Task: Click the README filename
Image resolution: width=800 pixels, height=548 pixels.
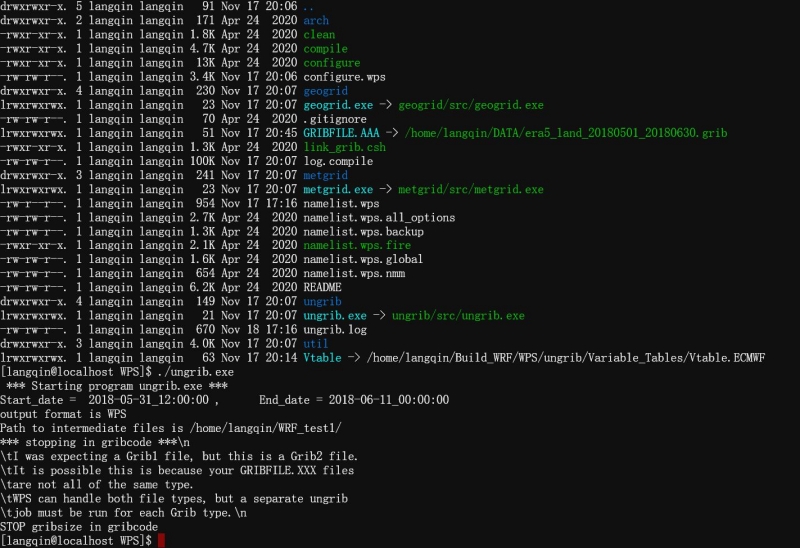Action: (322, 288)
